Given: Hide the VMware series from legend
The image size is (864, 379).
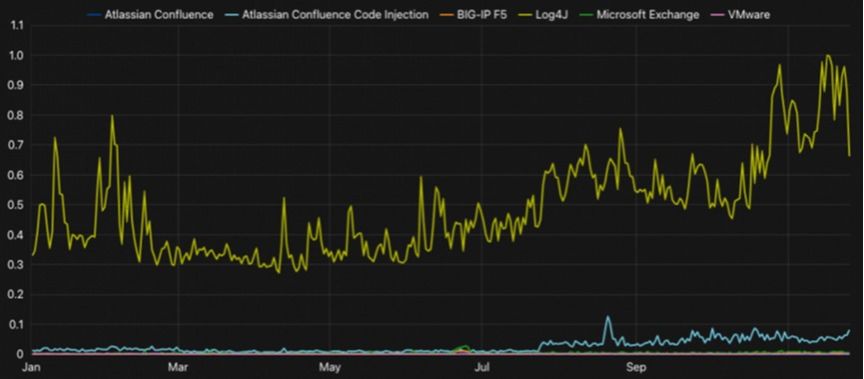Looking at the screenshot, I should 748,14.
